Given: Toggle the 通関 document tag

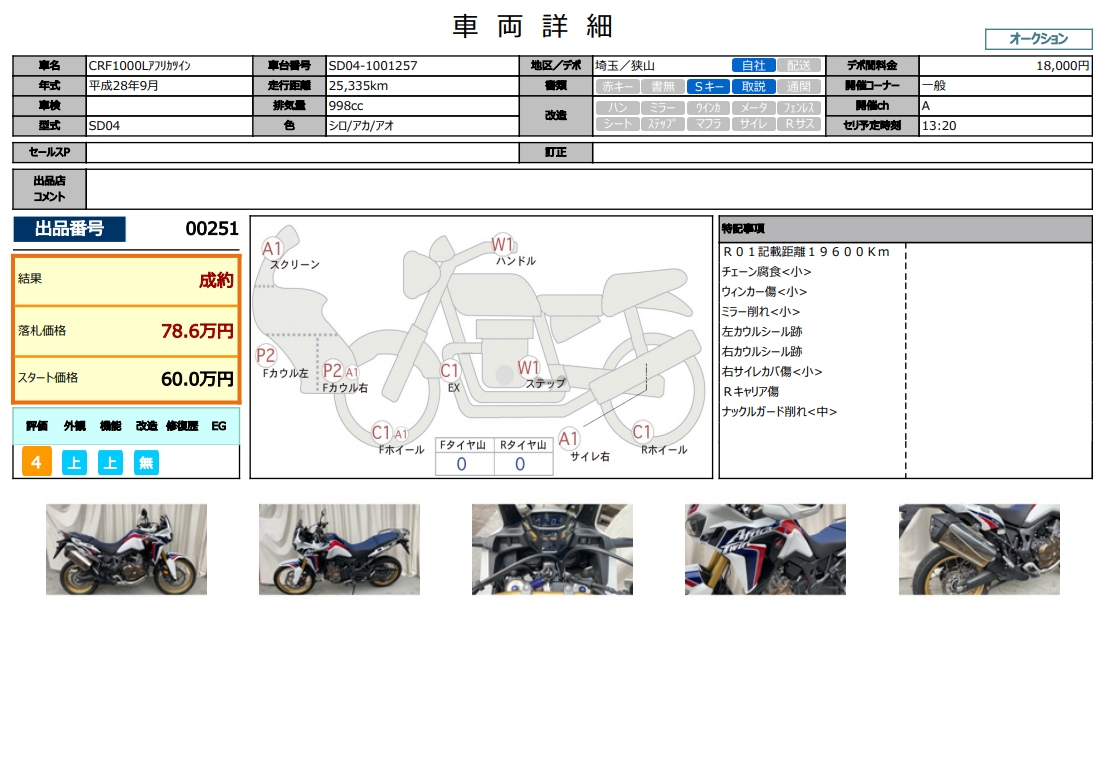Looking at the screenshot, I should [x=798, y=87].
